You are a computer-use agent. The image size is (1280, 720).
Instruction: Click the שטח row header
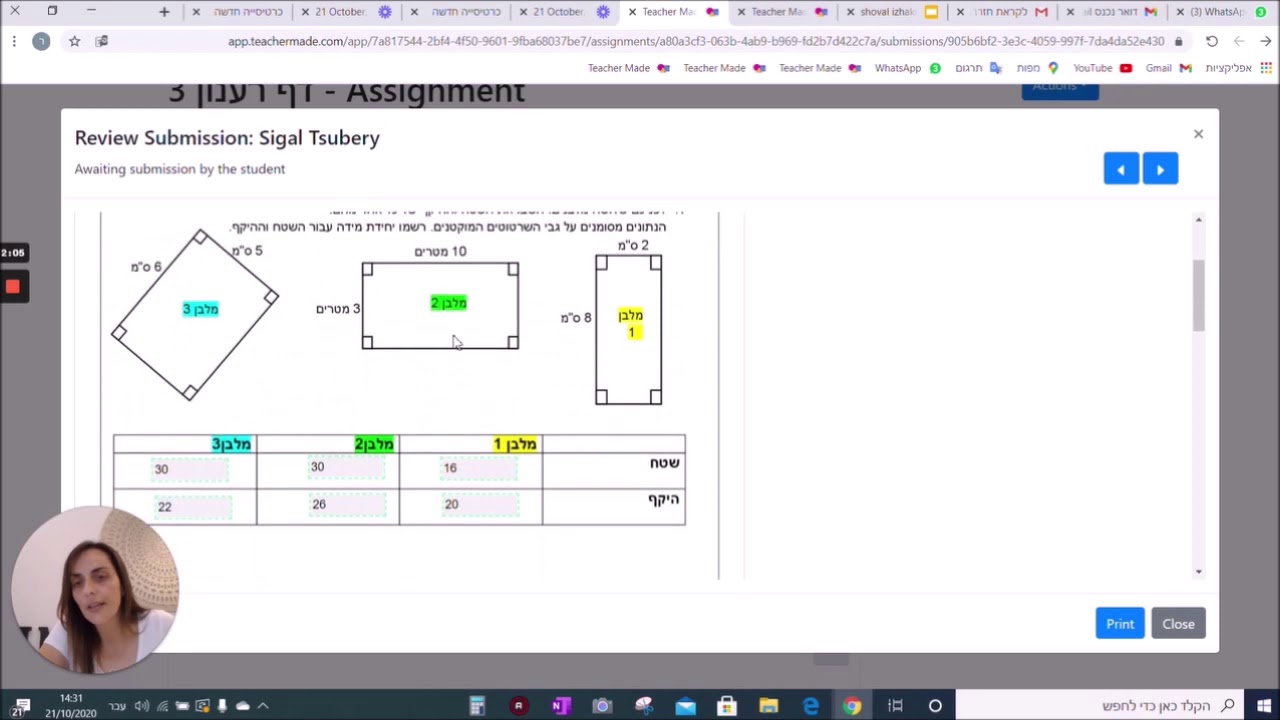pyautogui.click(x=665, y=463)
